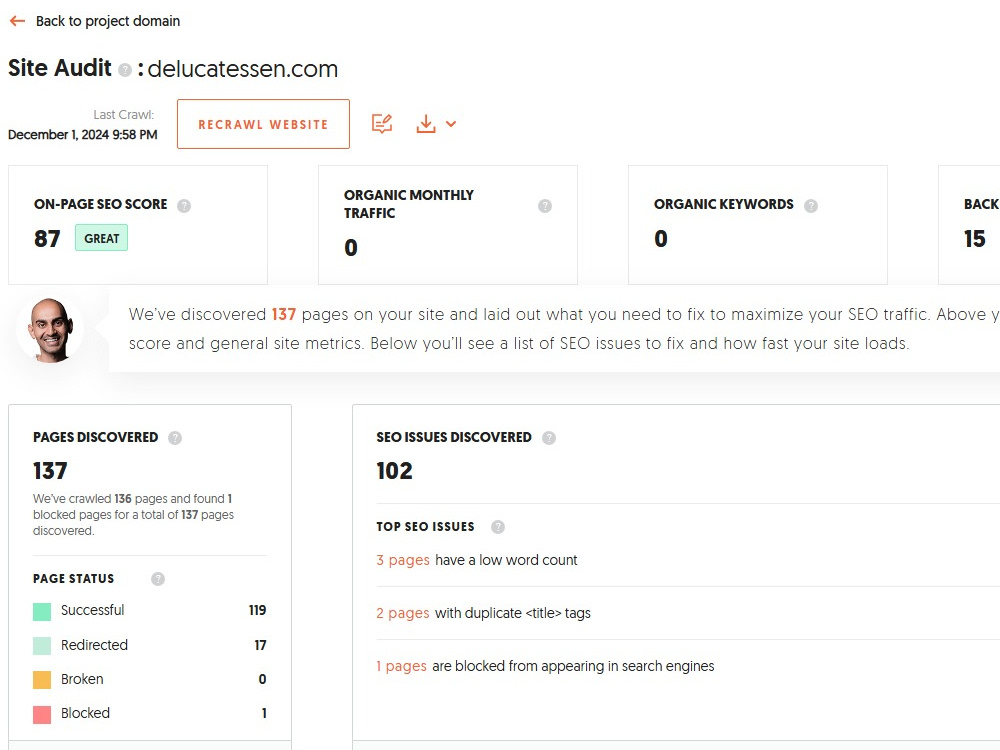This screenshot has width=1000, height=750.
Task: Click the back arrow icon
Action: (x=17, y=21)
